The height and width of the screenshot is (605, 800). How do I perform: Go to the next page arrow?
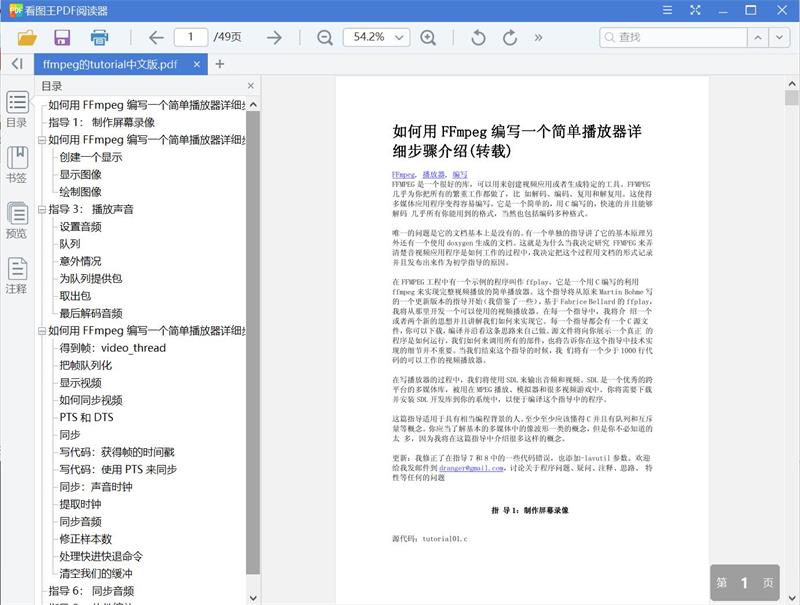point(274,37)
